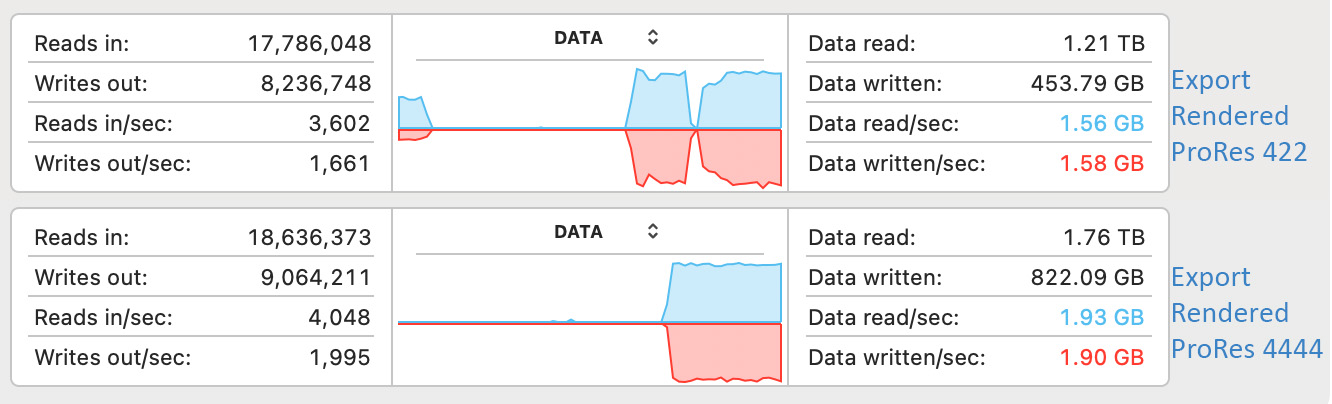Screen dimensions: 1332x404
Task: Click the up-down chevron icon in the ProRes 4444 panel
Action: pyautogui.click(x=652, y=232)
